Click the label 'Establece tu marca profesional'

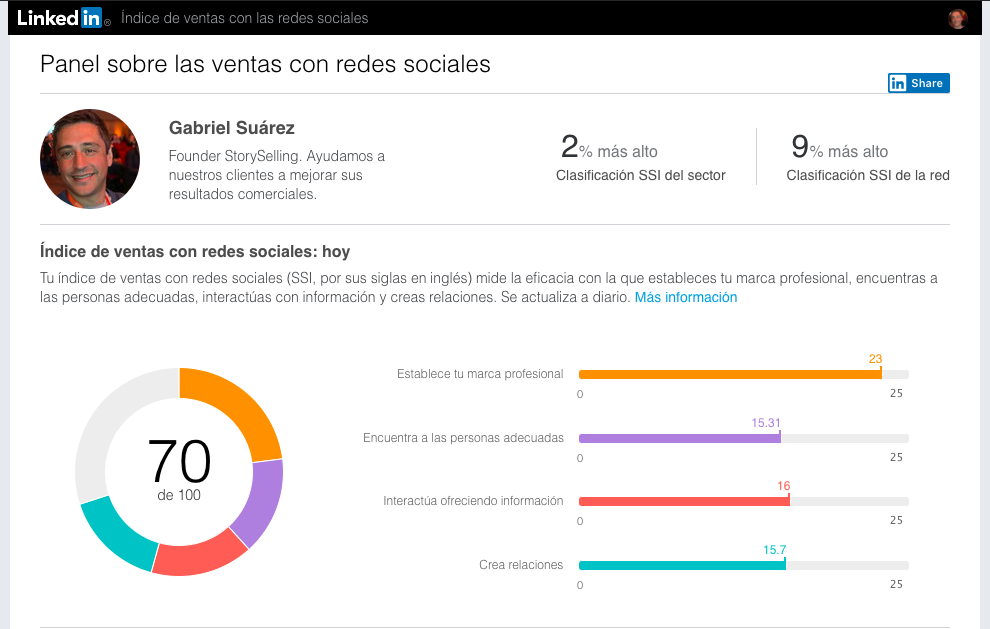(x=480, y=374)
